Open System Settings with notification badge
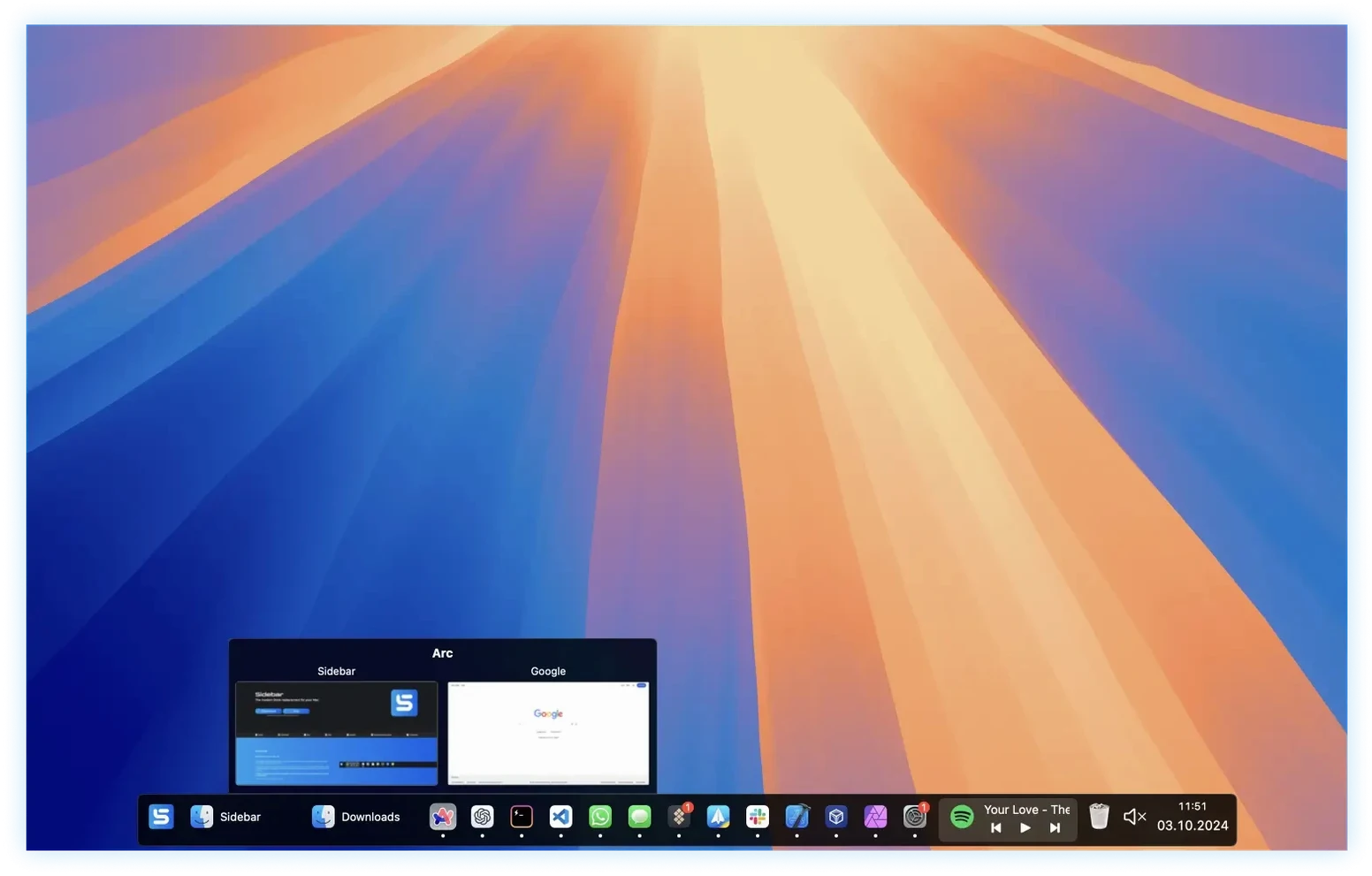 pos(915,817)
